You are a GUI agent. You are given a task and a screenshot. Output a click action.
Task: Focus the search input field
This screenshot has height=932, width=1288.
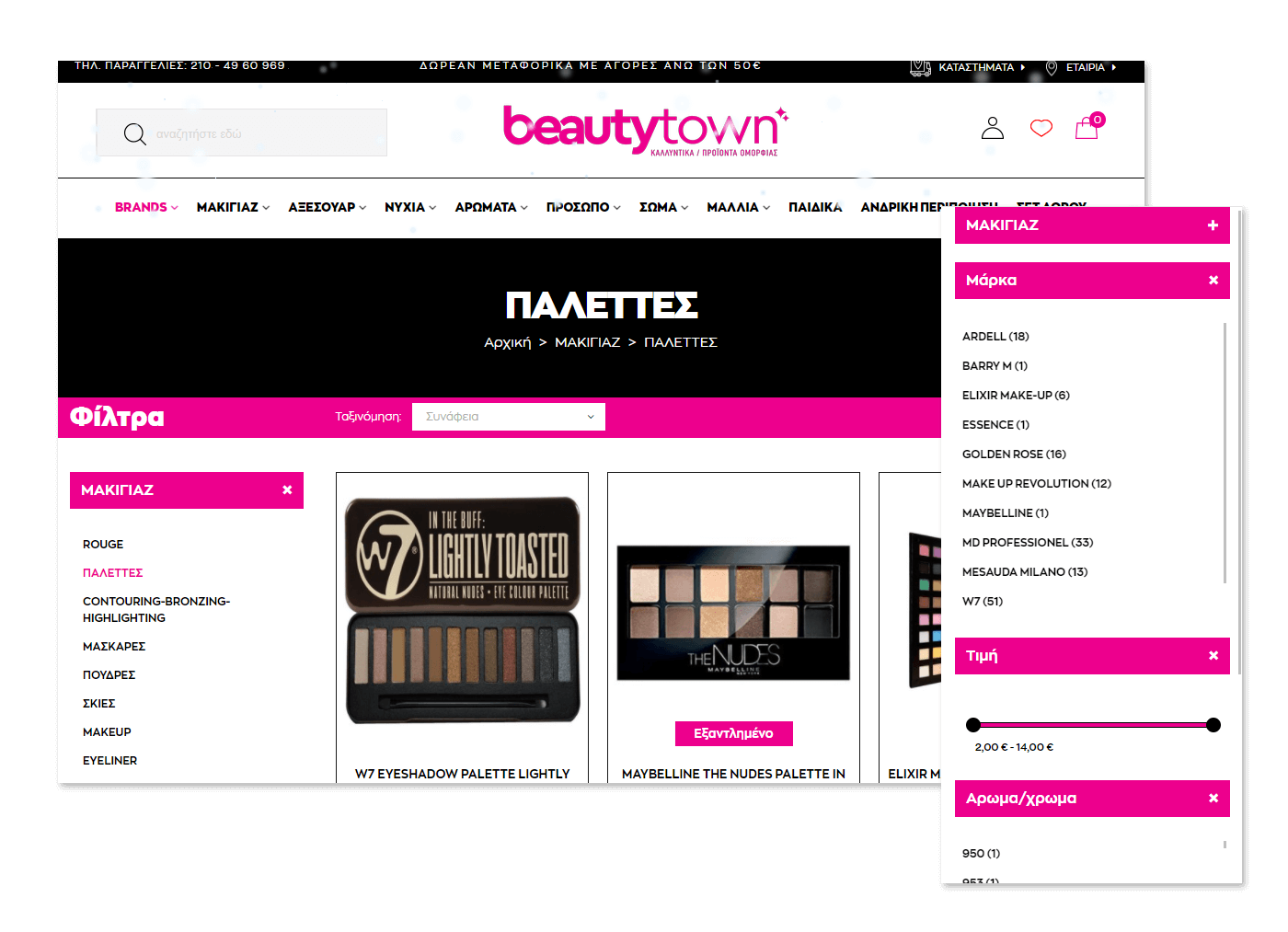[242, 132]
